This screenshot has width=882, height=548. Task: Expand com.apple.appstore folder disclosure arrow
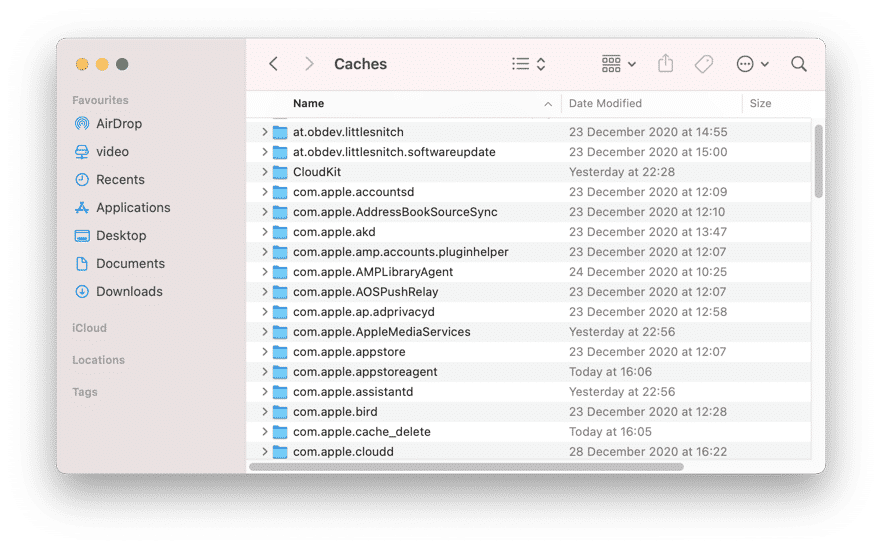click(x=264, y=352)
